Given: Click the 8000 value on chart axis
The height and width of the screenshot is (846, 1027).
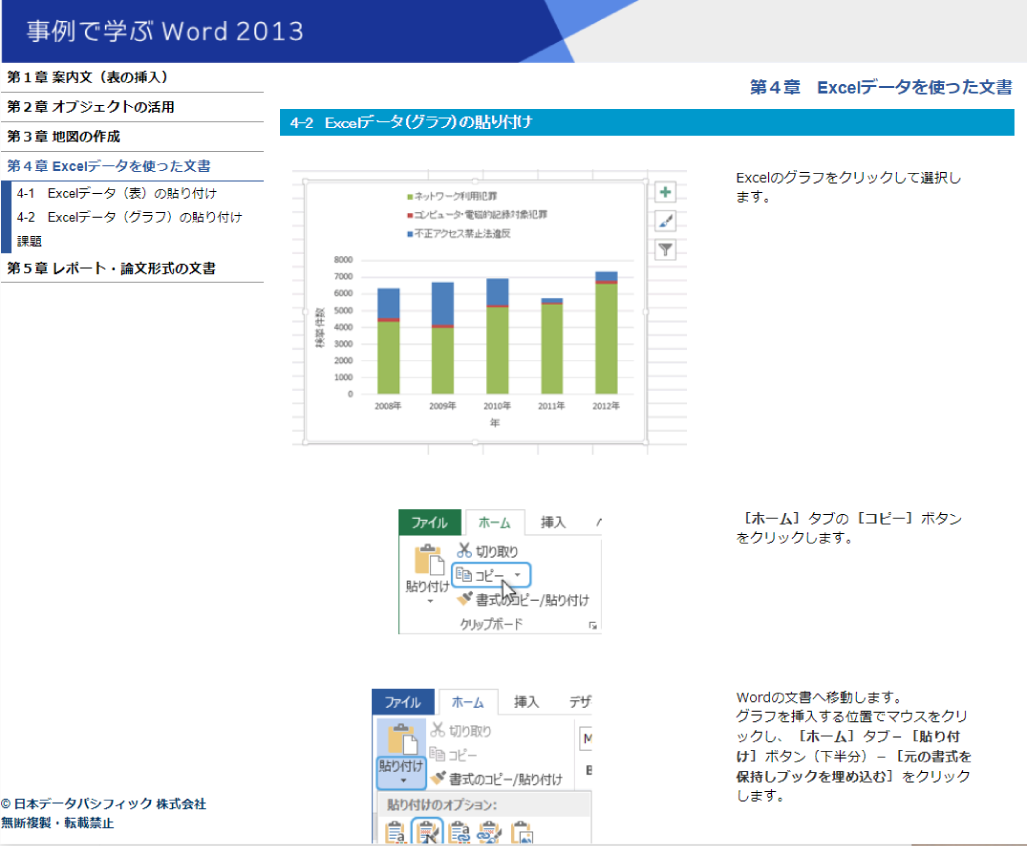Looking at the screenshot, I should tap(343, 260).
